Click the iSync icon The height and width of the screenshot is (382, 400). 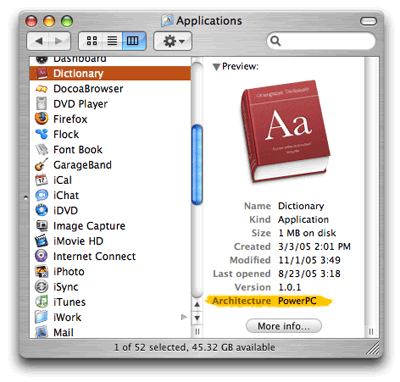42,287
